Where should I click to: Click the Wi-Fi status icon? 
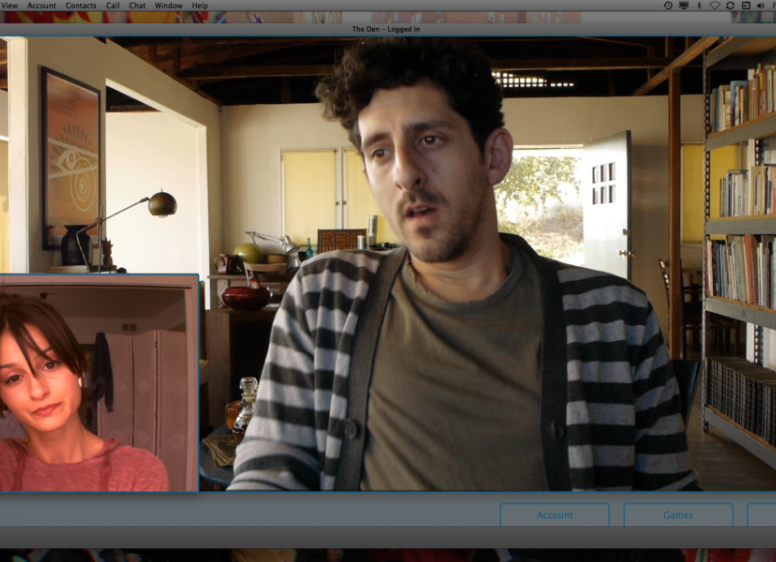[715, 5]
